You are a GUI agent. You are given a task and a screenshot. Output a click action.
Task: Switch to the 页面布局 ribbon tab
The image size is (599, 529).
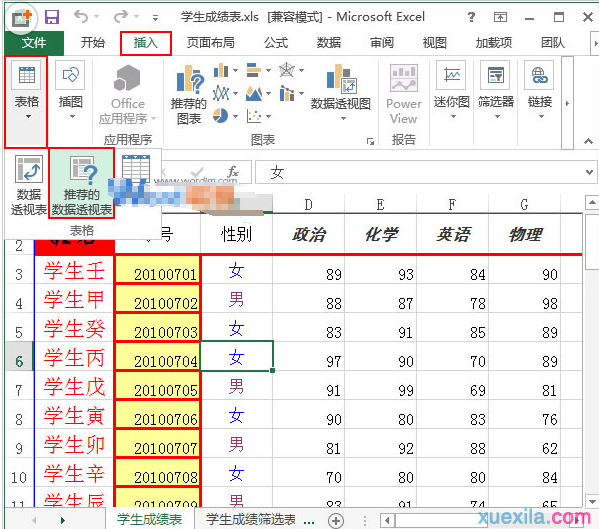(210, 43)
